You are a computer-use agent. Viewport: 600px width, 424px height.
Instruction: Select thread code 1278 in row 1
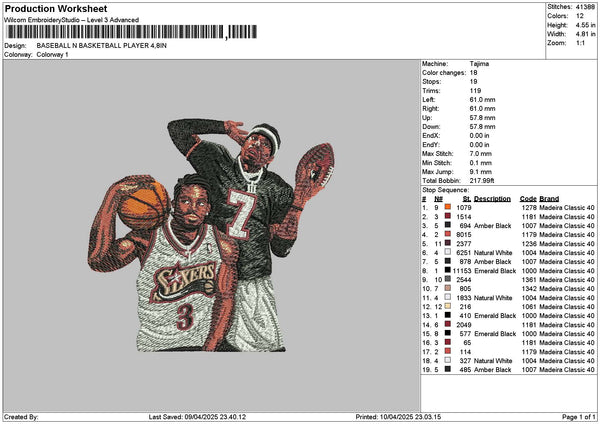529,208
